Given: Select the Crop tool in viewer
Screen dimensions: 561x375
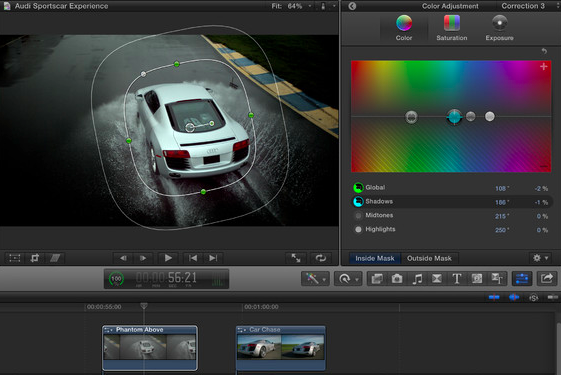Looking at the screenshot, I should [x=35, y=258].
